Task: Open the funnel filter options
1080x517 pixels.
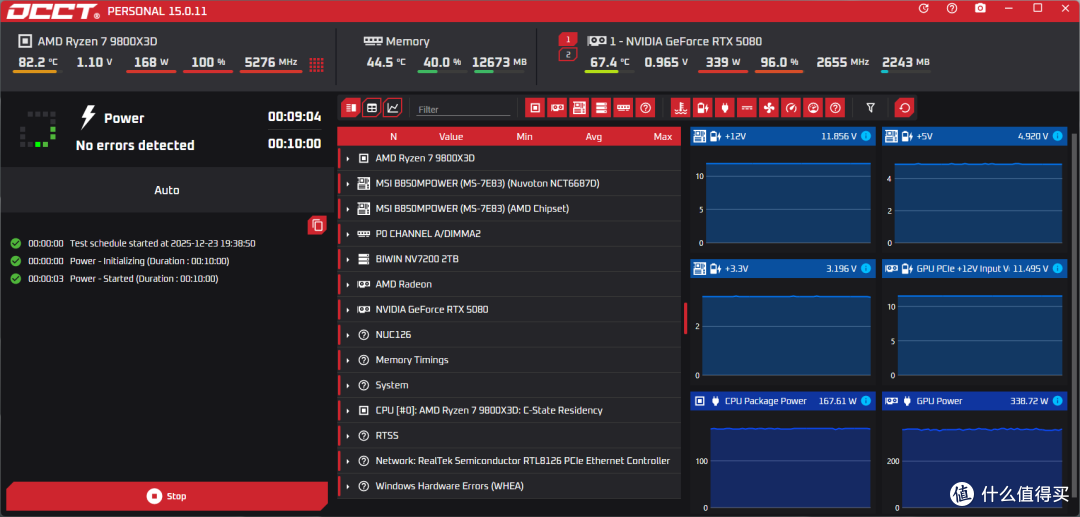Action: [x=871, y=107]
